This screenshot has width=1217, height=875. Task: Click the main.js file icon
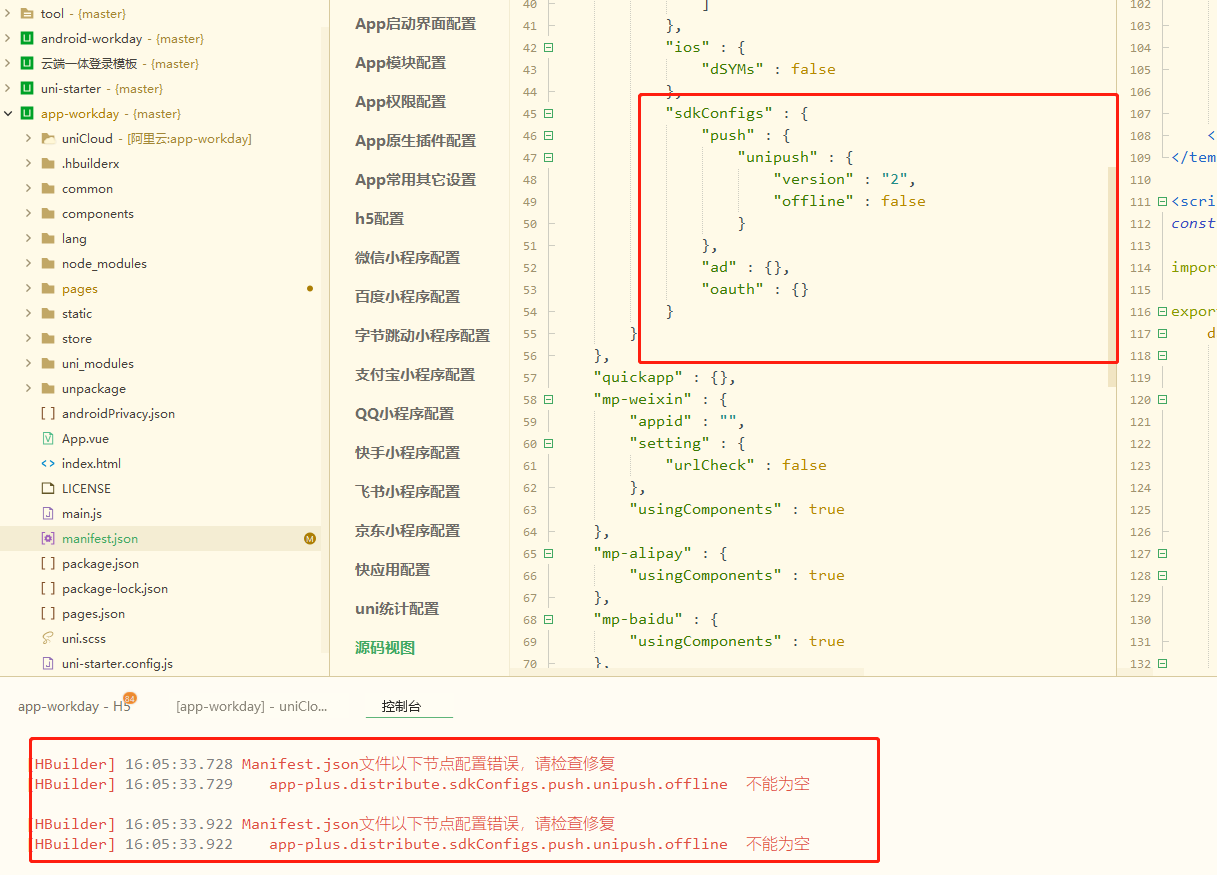(48, 514)
